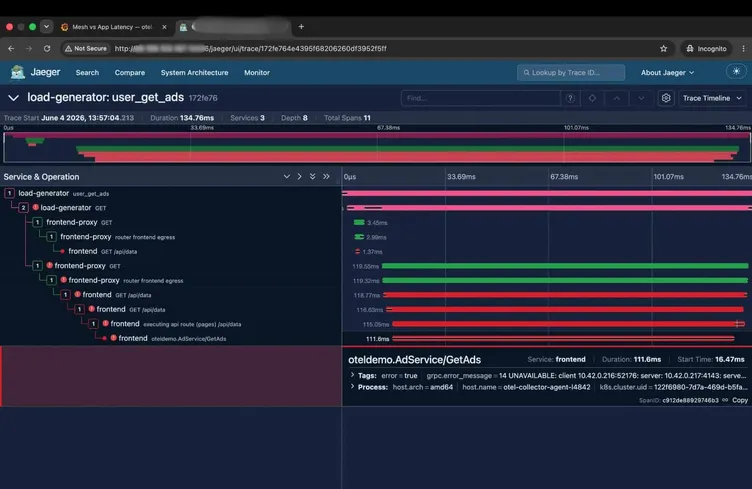Collapse frontend executing api route toggle
Screen dimensions: 752x489
(x=94, y=324)
